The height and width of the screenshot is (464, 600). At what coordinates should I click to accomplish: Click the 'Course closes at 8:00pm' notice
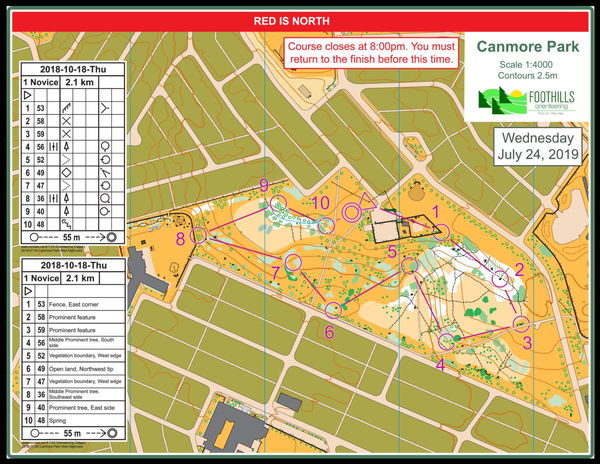[371, 53]
